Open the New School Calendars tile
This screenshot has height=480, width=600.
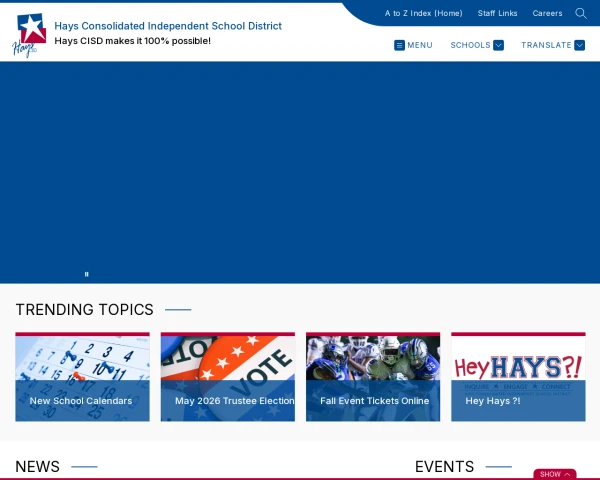pos(82,377)
